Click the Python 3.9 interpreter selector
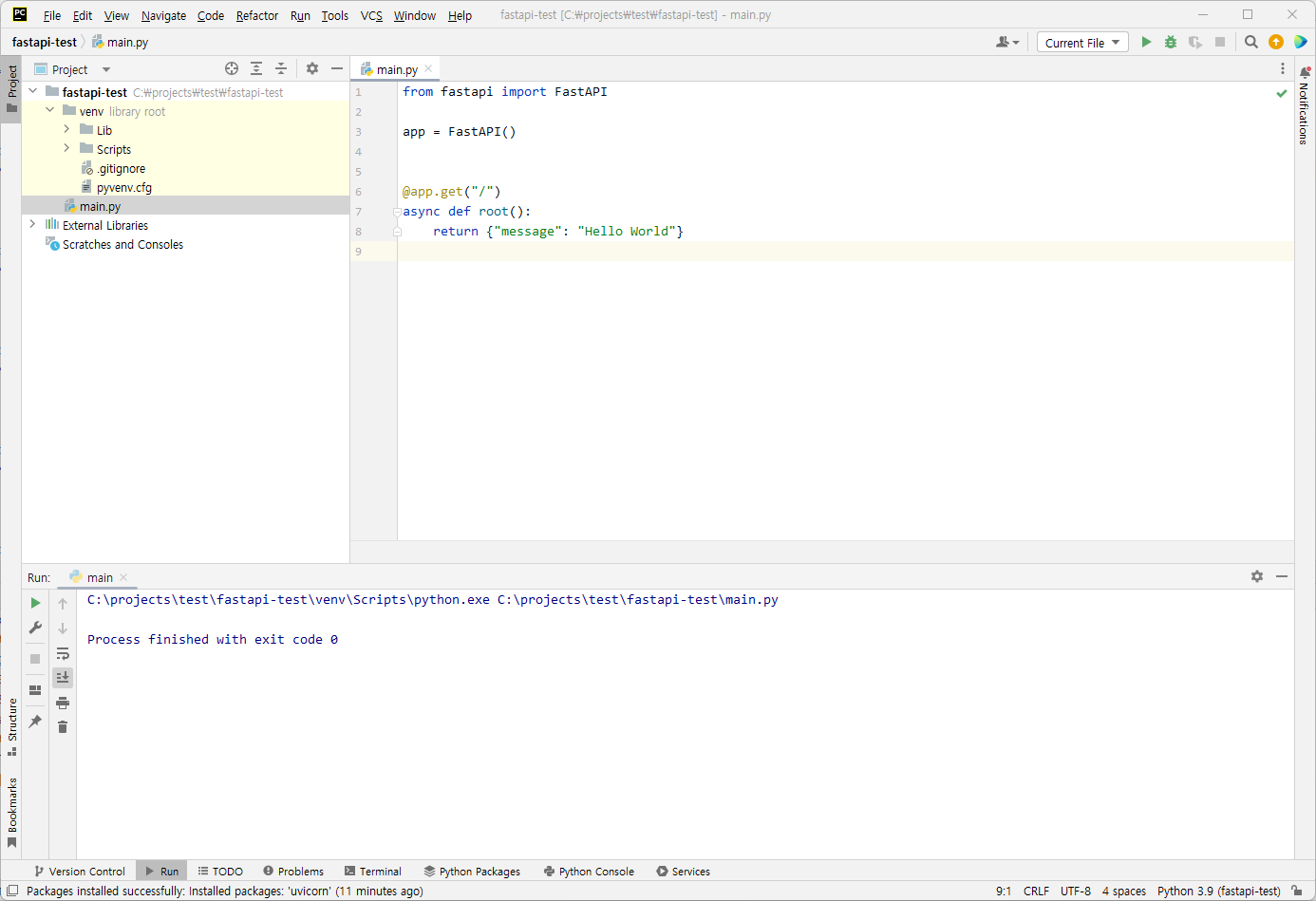The image size is (1316, 901). 1219,891
